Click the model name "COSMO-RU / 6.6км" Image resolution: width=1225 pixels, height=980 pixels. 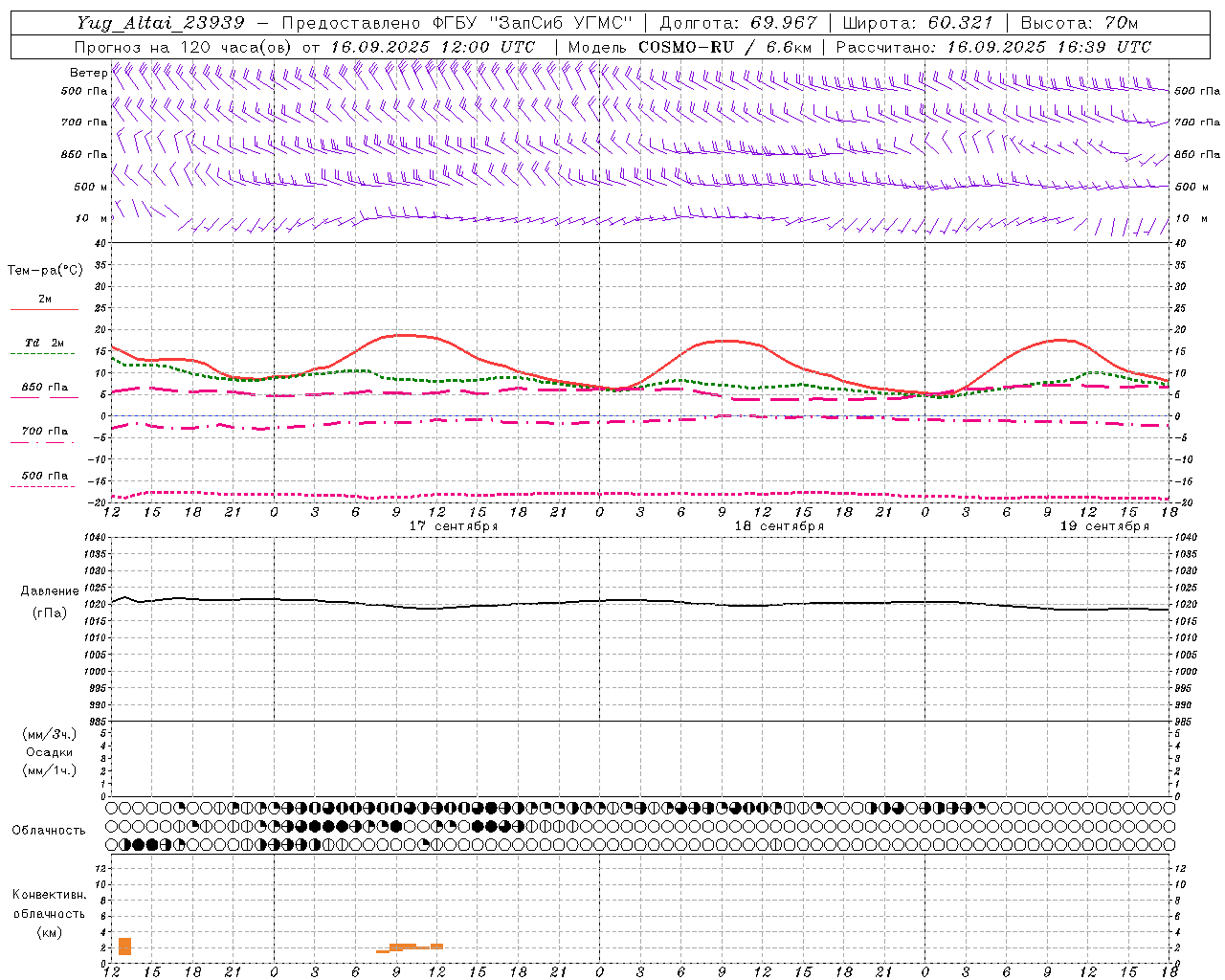point(725,47)
